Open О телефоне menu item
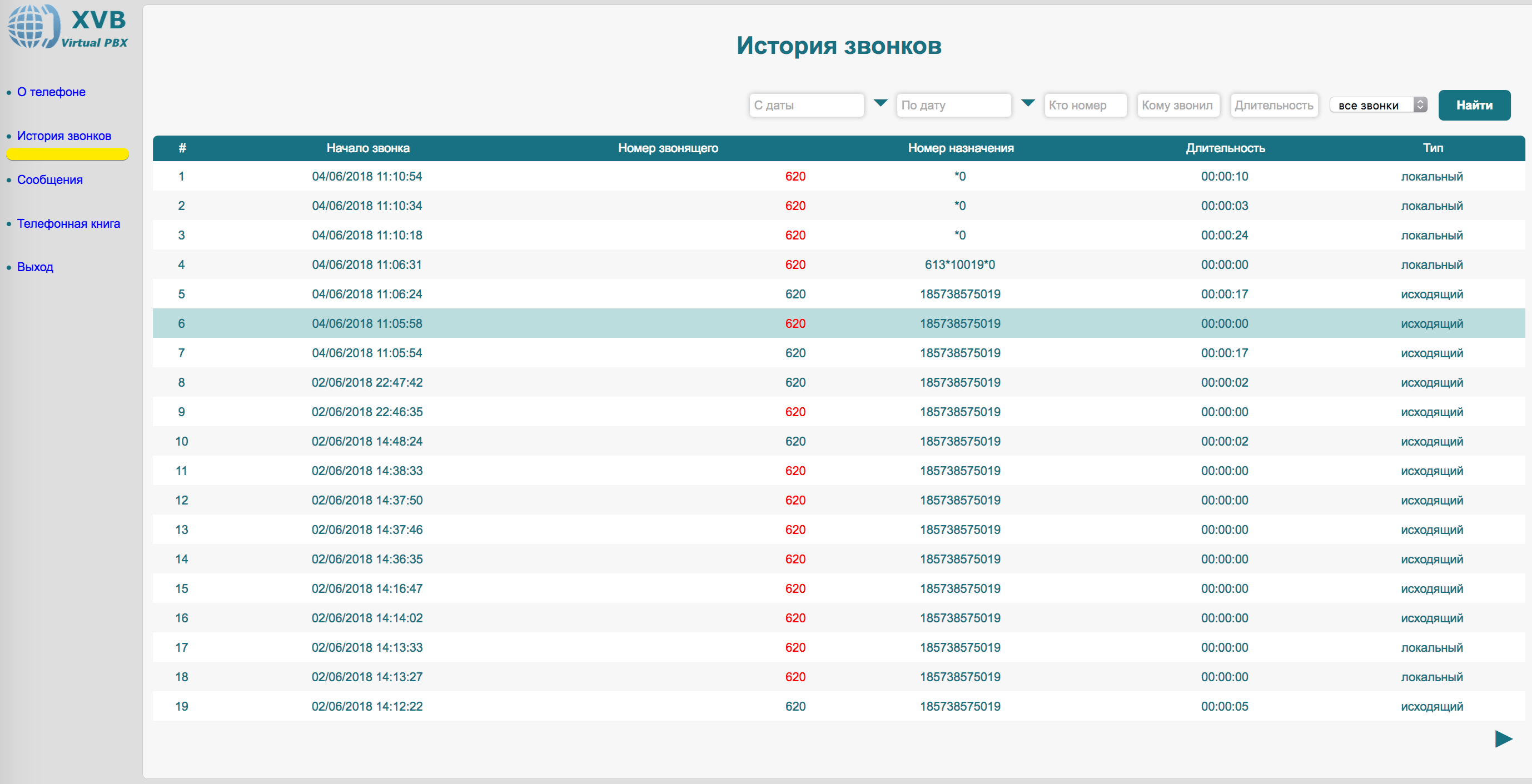This screenshot has width=1532, height=784. (51, 92)
